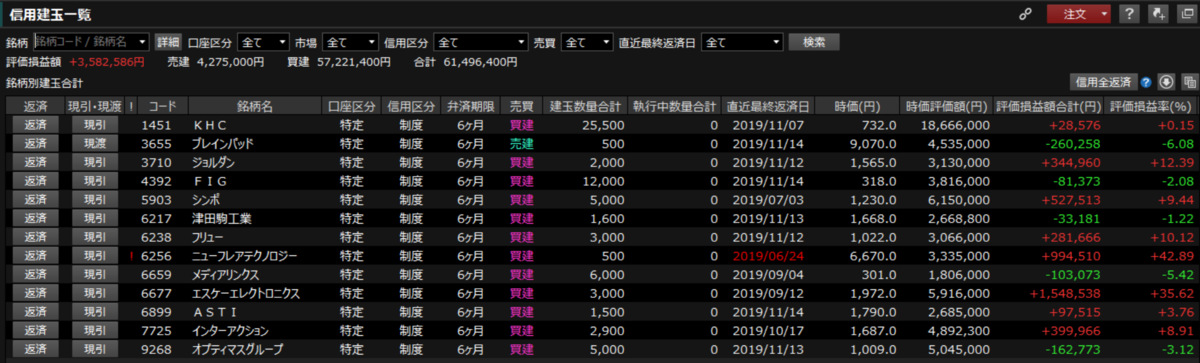
Task: Click 現引 button for ＦＩＧ row
Action: click(94, 181)
